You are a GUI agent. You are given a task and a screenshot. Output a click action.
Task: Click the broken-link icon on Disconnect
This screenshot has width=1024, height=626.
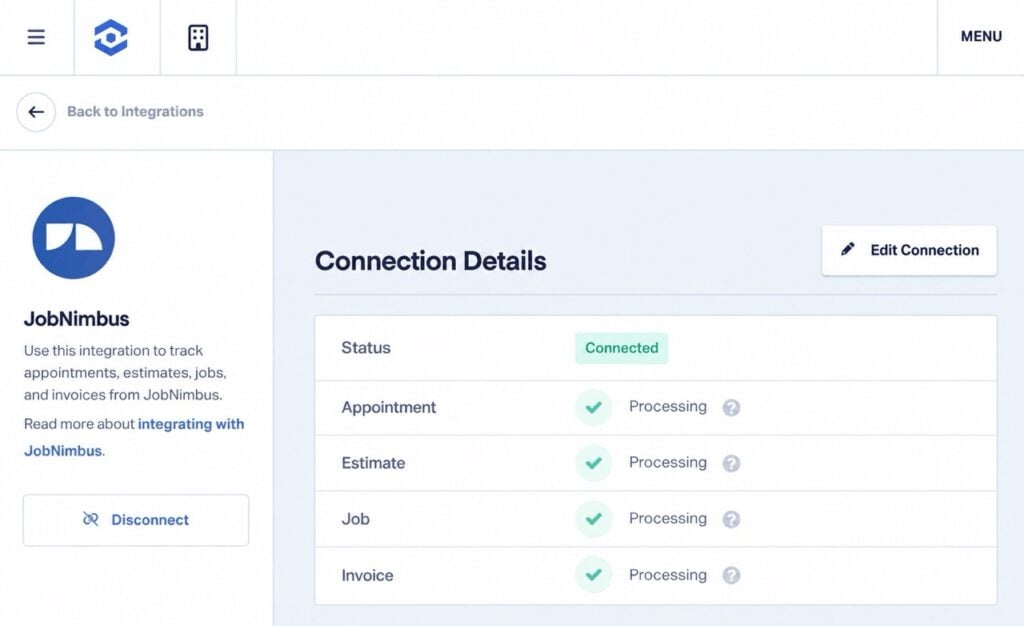[x=91, y=519]
